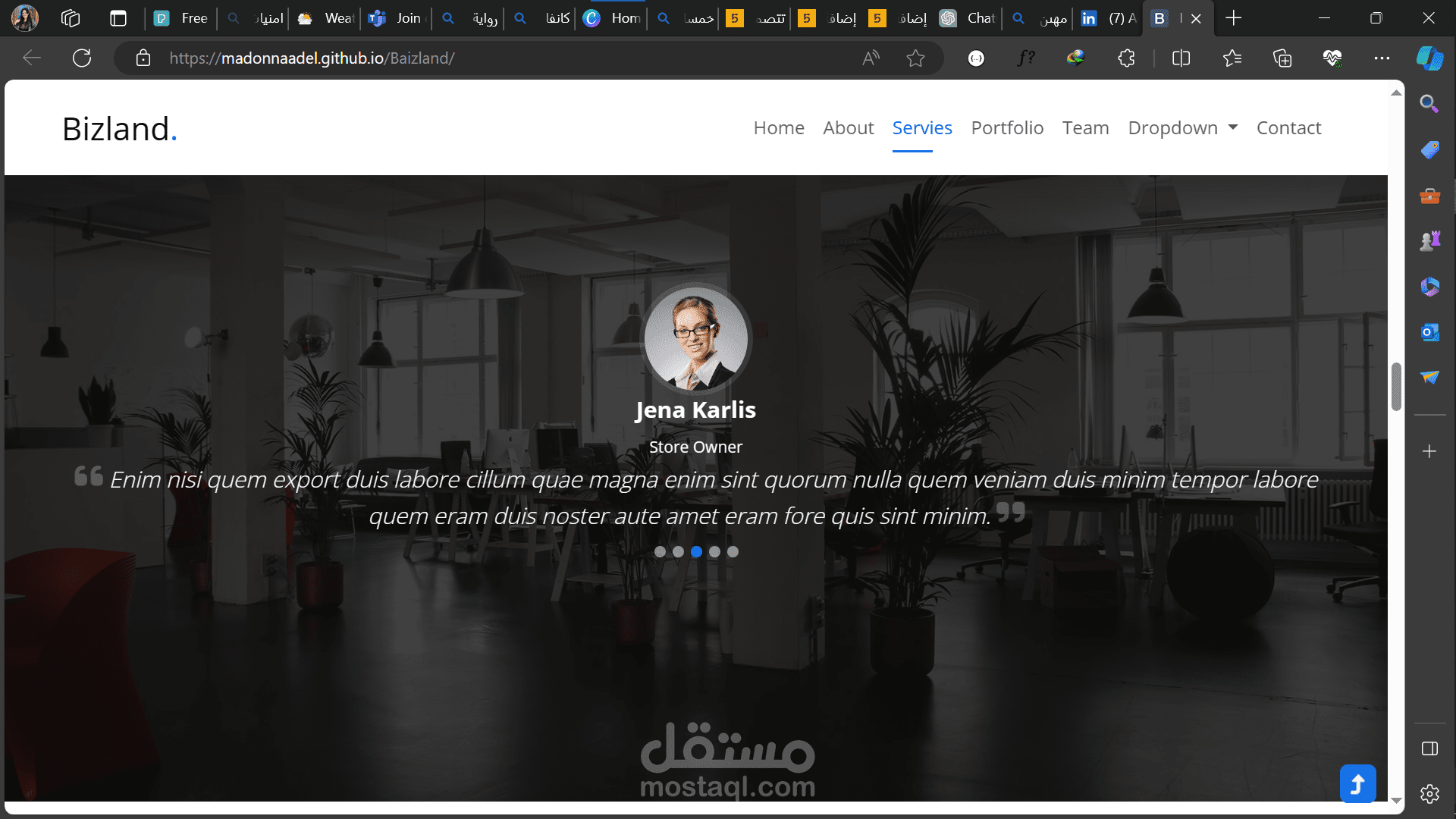The image size is (1456, 819).
Task: Toggle the split screen icon
Action: pos(1181,58)
